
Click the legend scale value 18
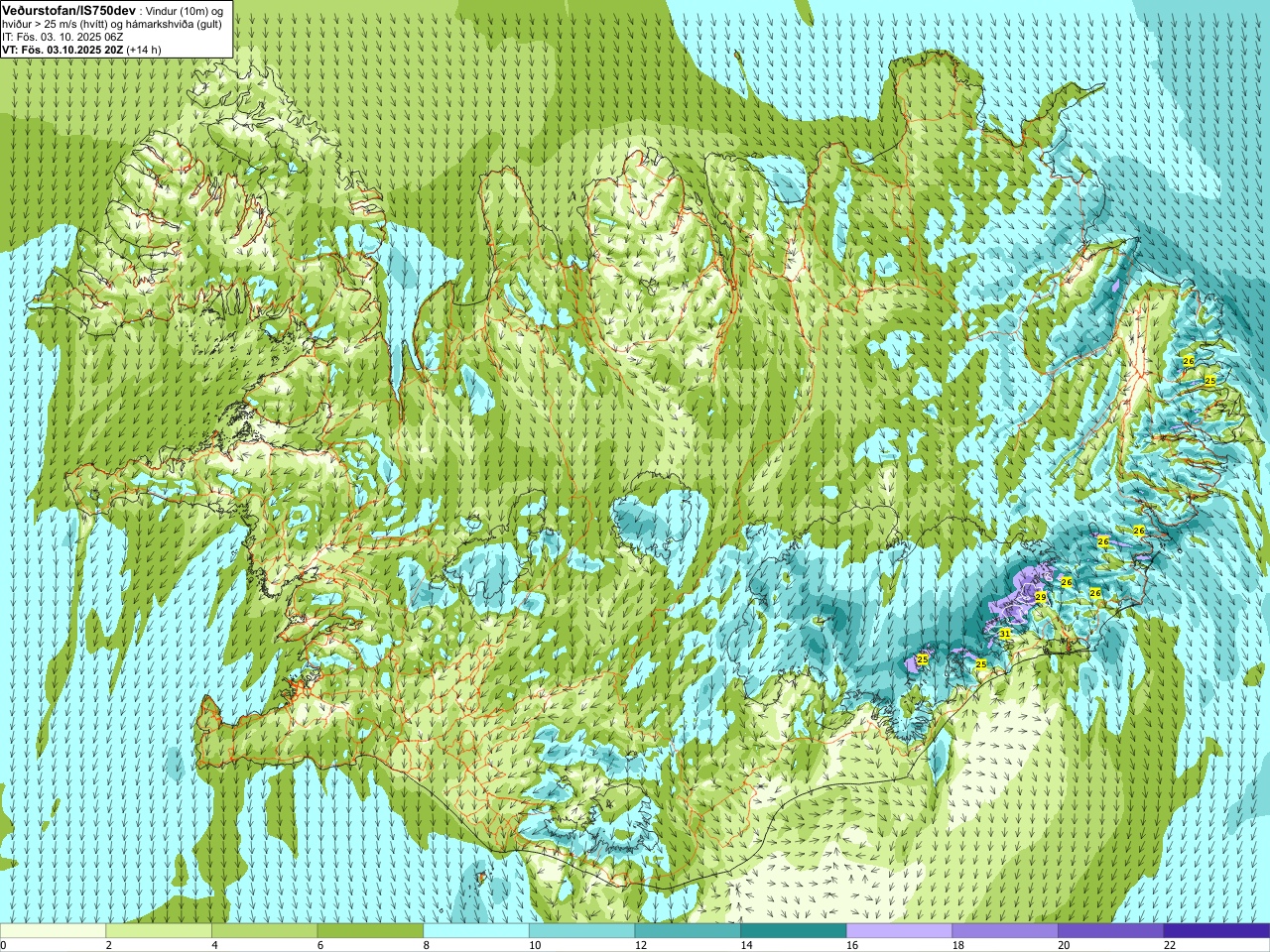click(956, 945)
